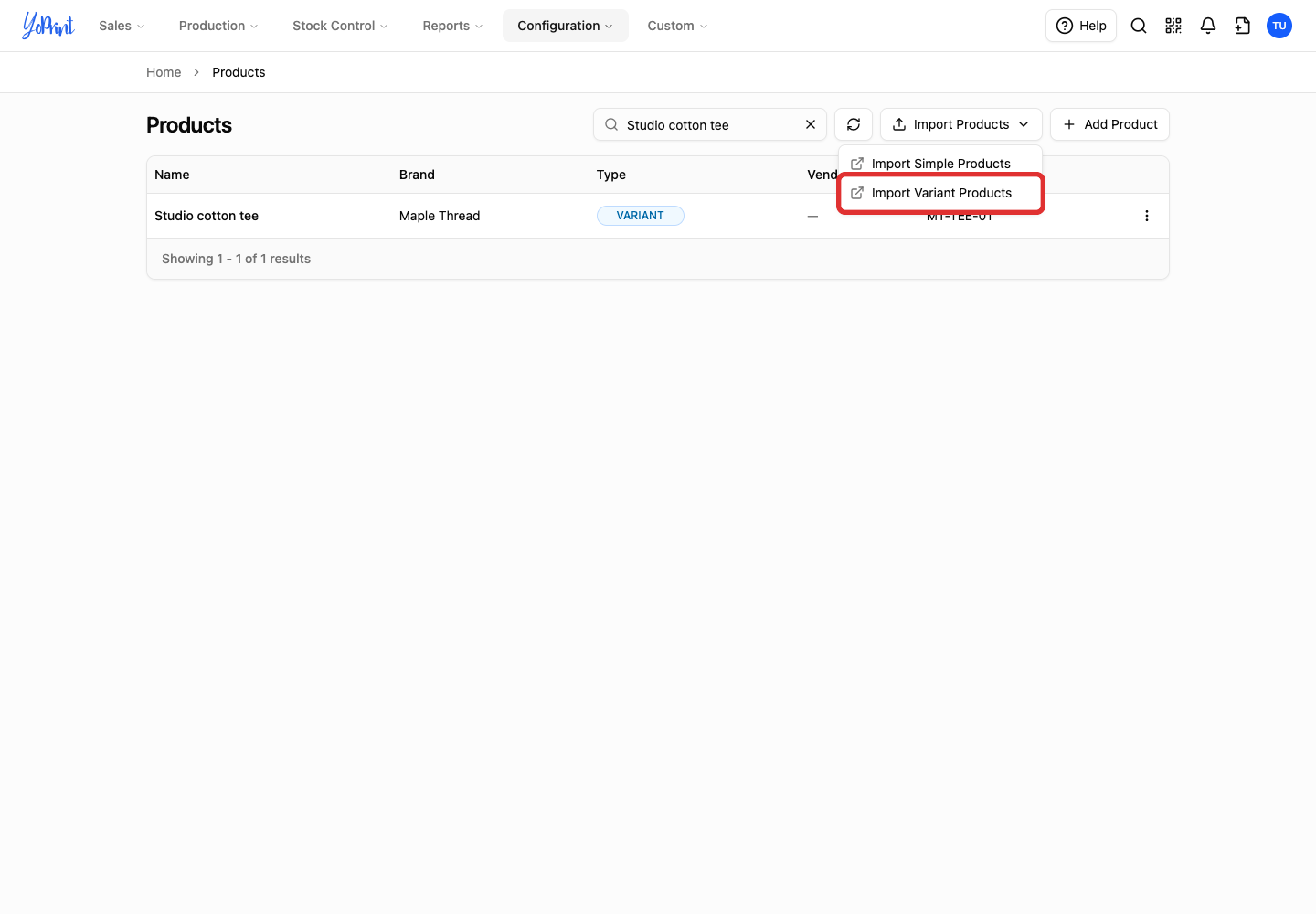
Task: Click the Name column header
Action: point(172,175)
